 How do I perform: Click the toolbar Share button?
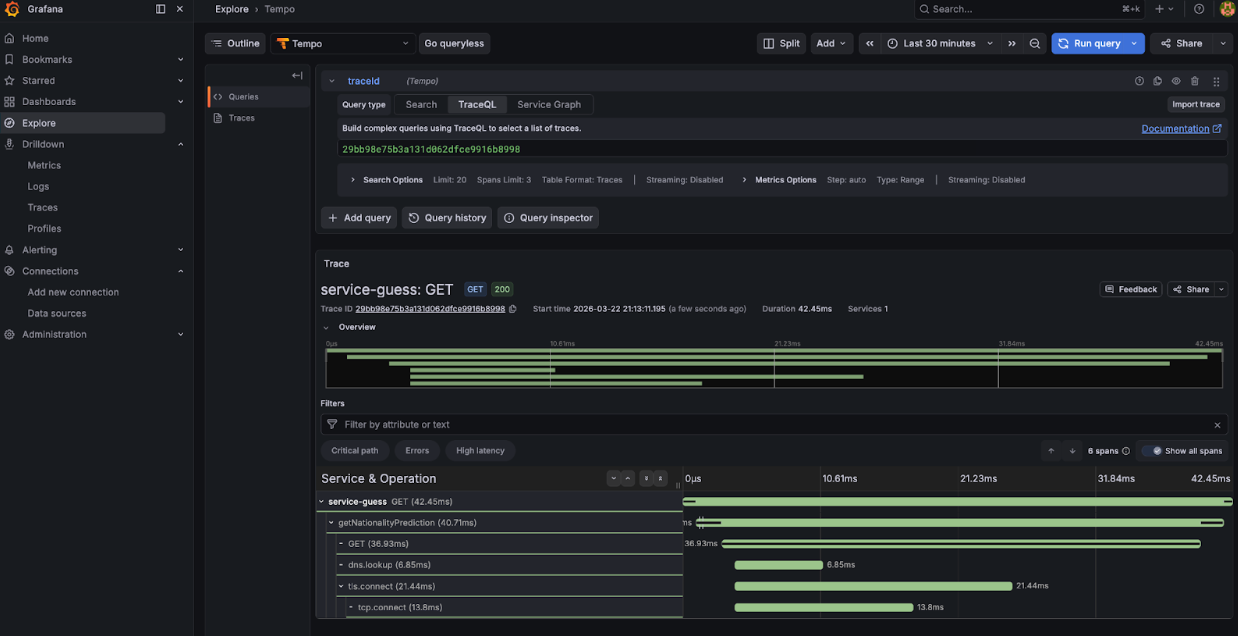point(1182,43)
